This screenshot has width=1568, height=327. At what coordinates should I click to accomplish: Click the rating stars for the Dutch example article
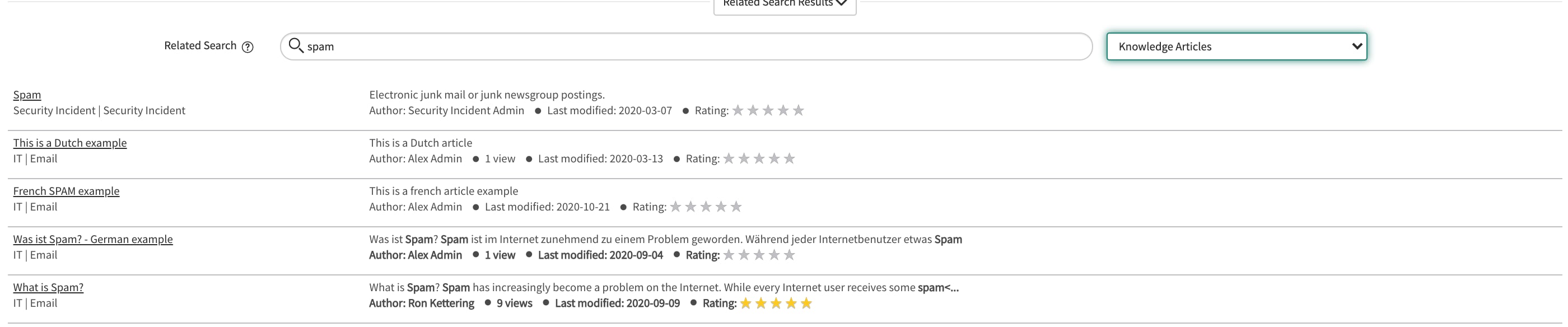pyautogui.click(x=759, y=158)
